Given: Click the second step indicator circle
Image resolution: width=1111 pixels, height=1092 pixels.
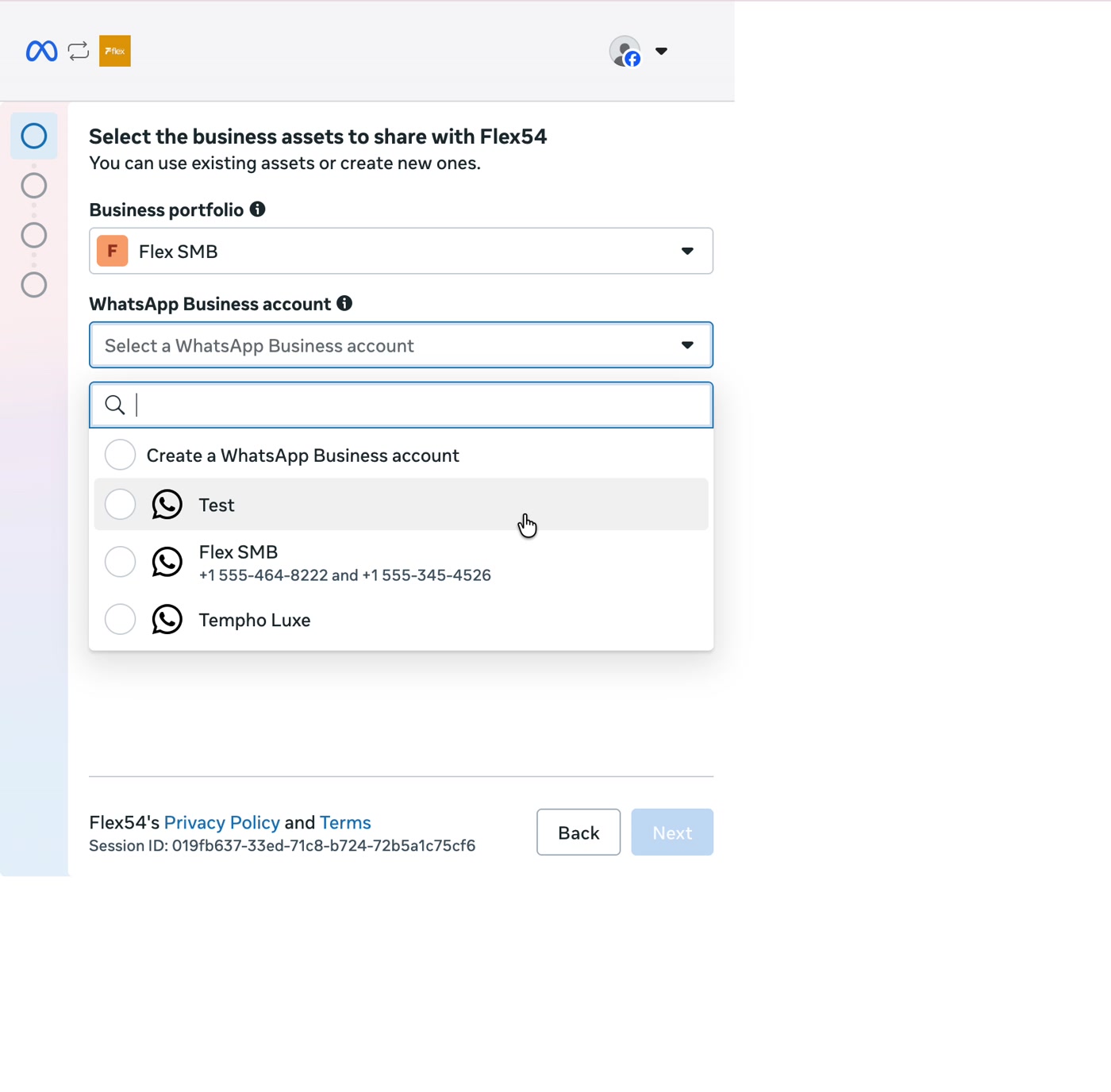Looking at the screenshot, I should (34, 186).
